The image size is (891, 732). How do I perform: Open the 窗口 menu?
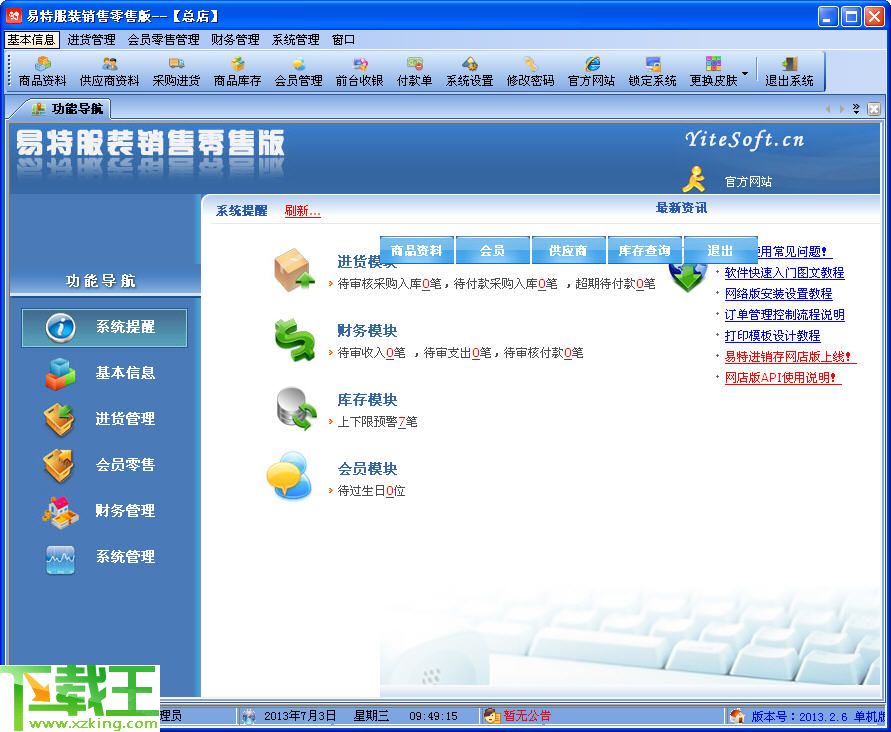tap(343, 40)
